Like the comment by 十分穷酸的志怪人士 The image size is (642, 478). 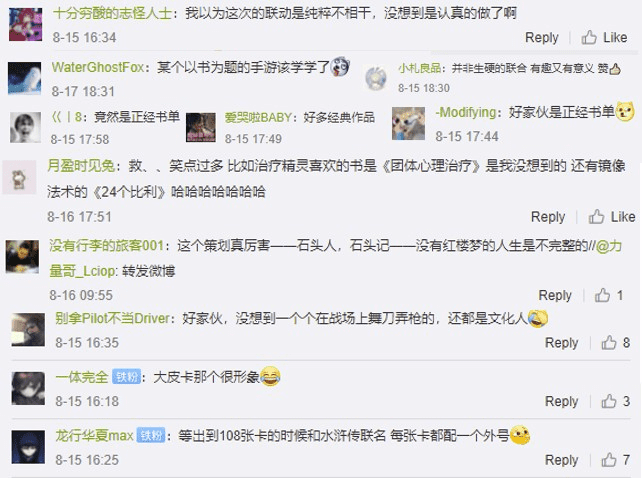click(604, 38)
